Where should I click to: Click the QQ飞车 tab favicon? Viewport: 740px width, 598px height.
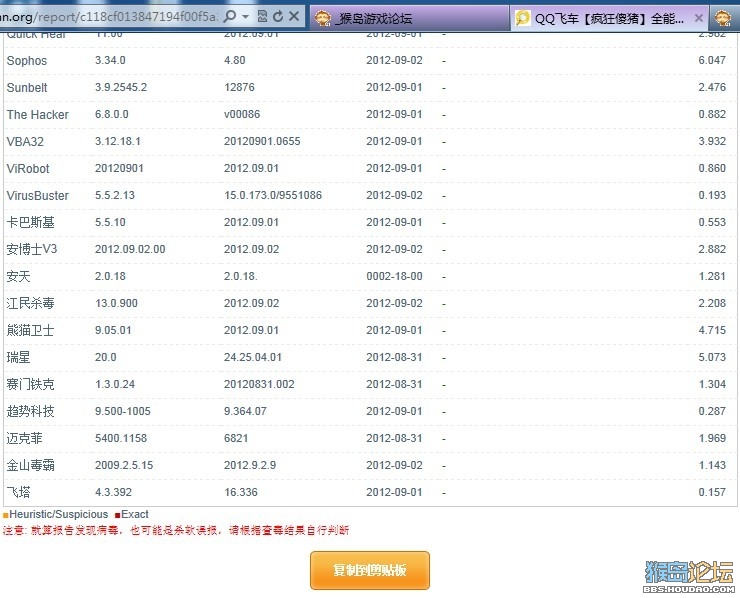(x=522, y=18)
